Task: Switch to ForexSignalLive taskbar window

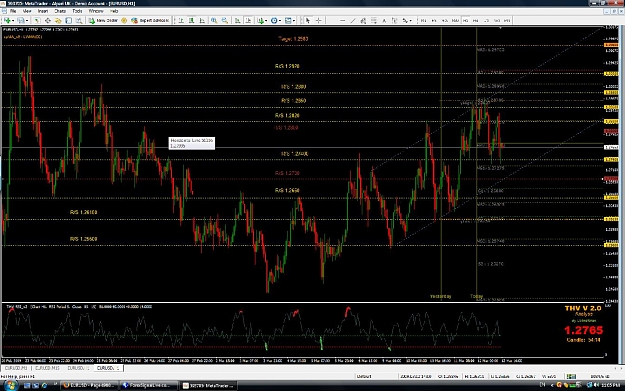Action: (149, 385)
